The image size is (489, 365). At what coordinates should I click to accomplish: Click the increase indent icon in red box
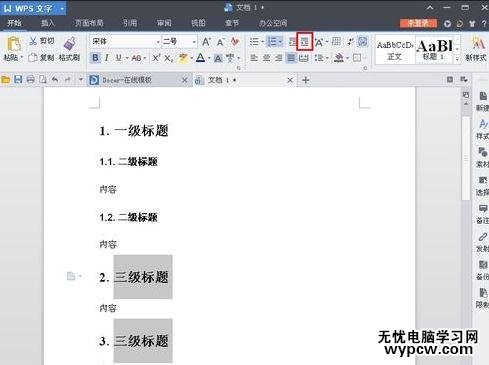click(305, 42)
